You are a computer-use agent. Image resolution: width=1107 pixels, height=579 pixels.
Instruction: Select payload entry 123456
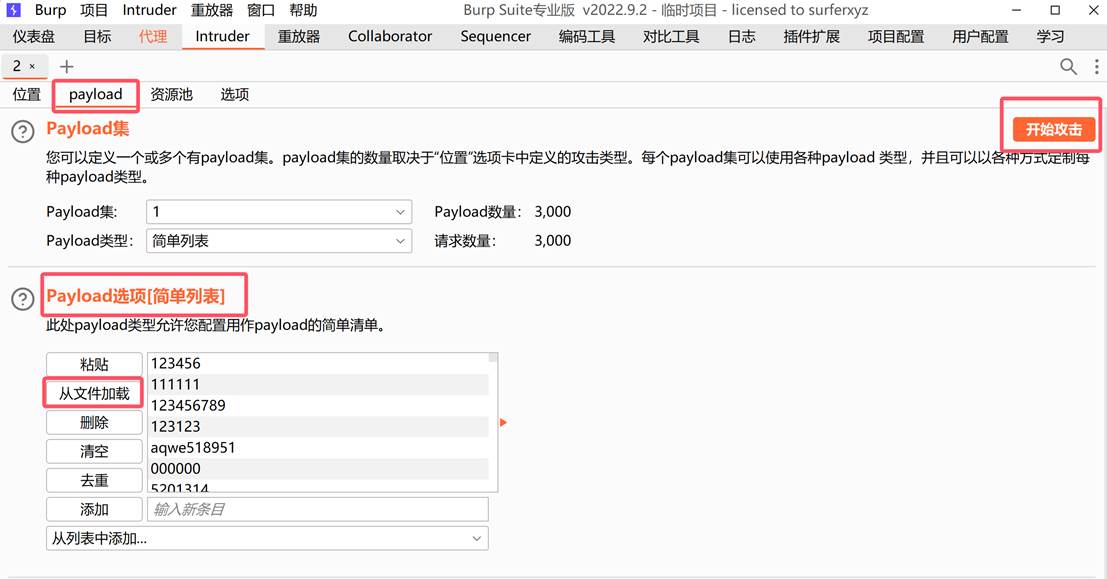coord(318,364)
